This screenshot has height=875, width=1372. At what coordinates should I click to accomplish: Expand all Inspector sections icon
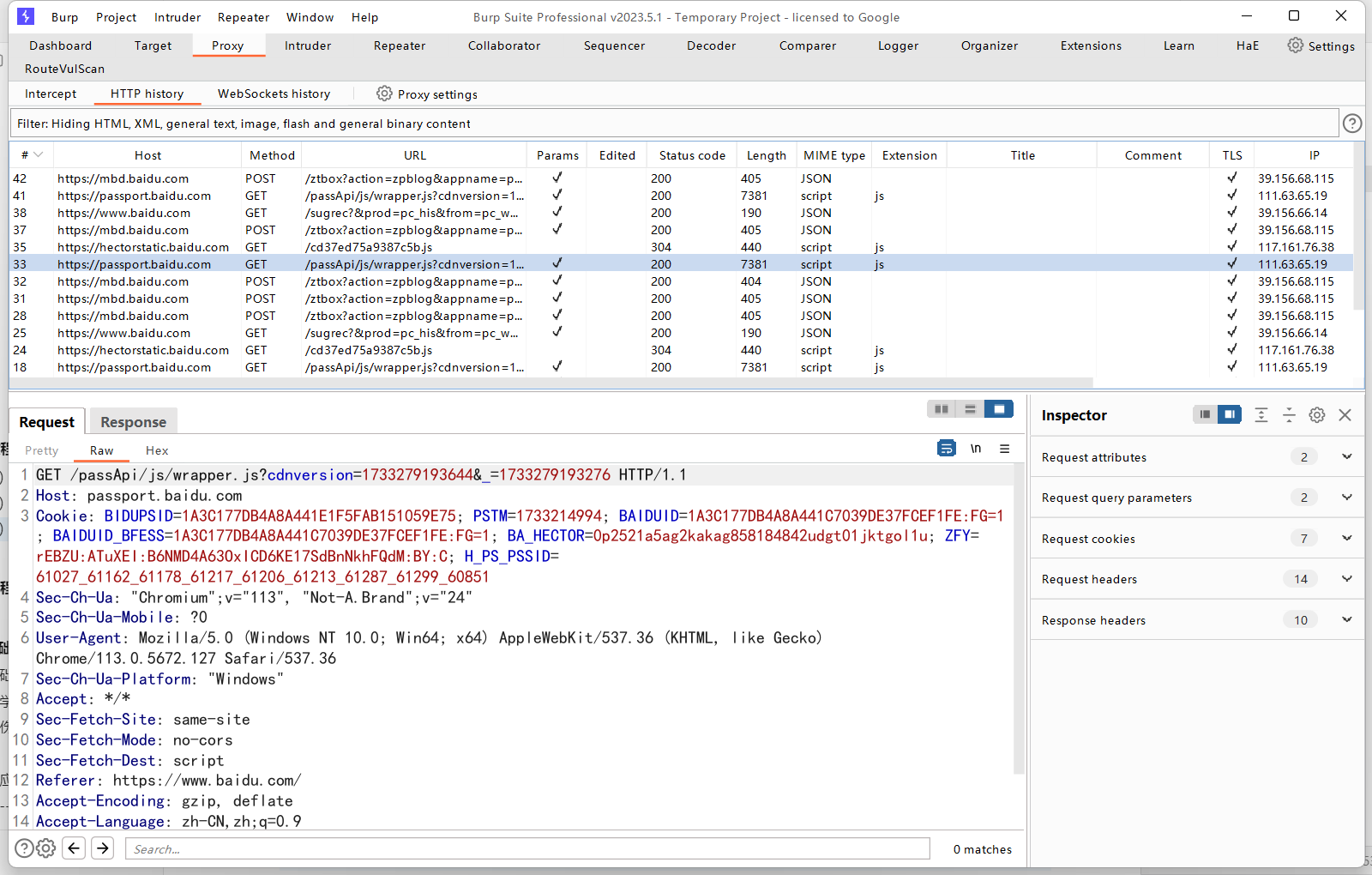1261,415
